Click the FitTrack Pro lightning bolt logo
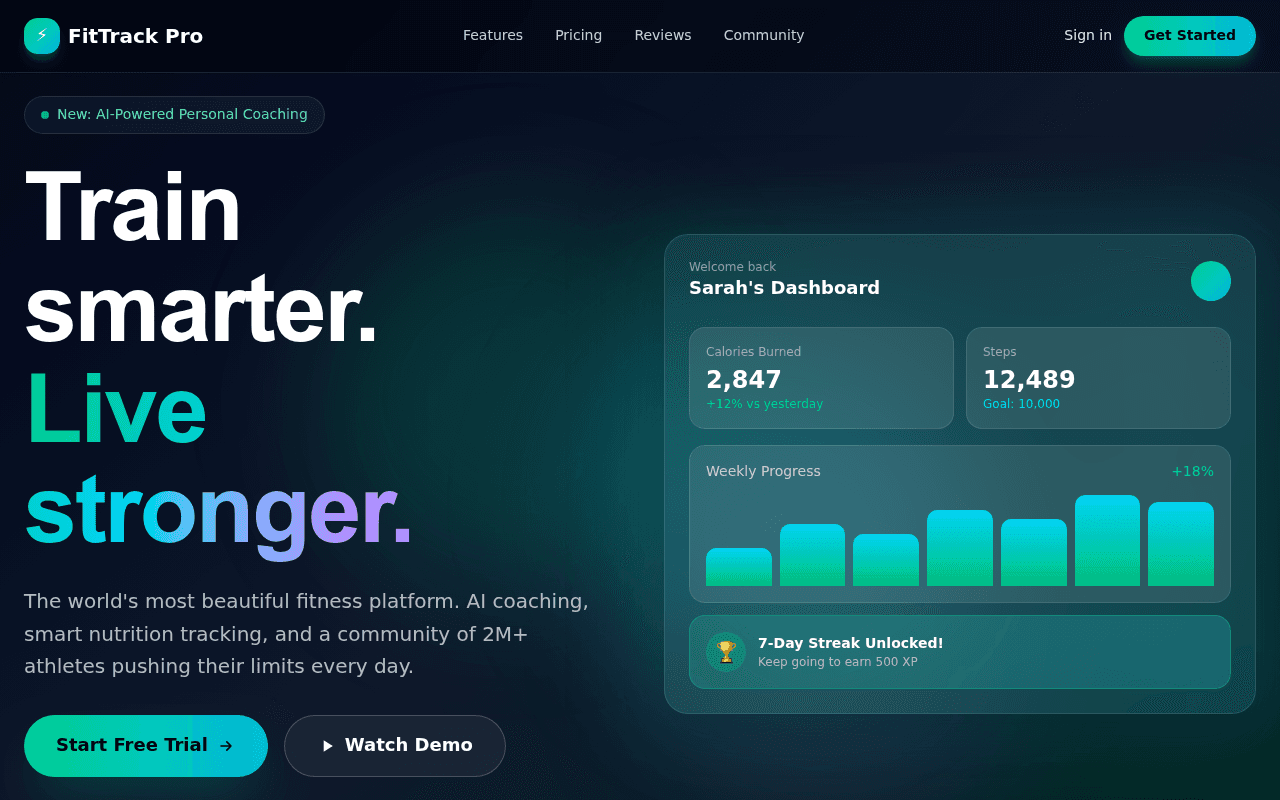 click(42, 36)
